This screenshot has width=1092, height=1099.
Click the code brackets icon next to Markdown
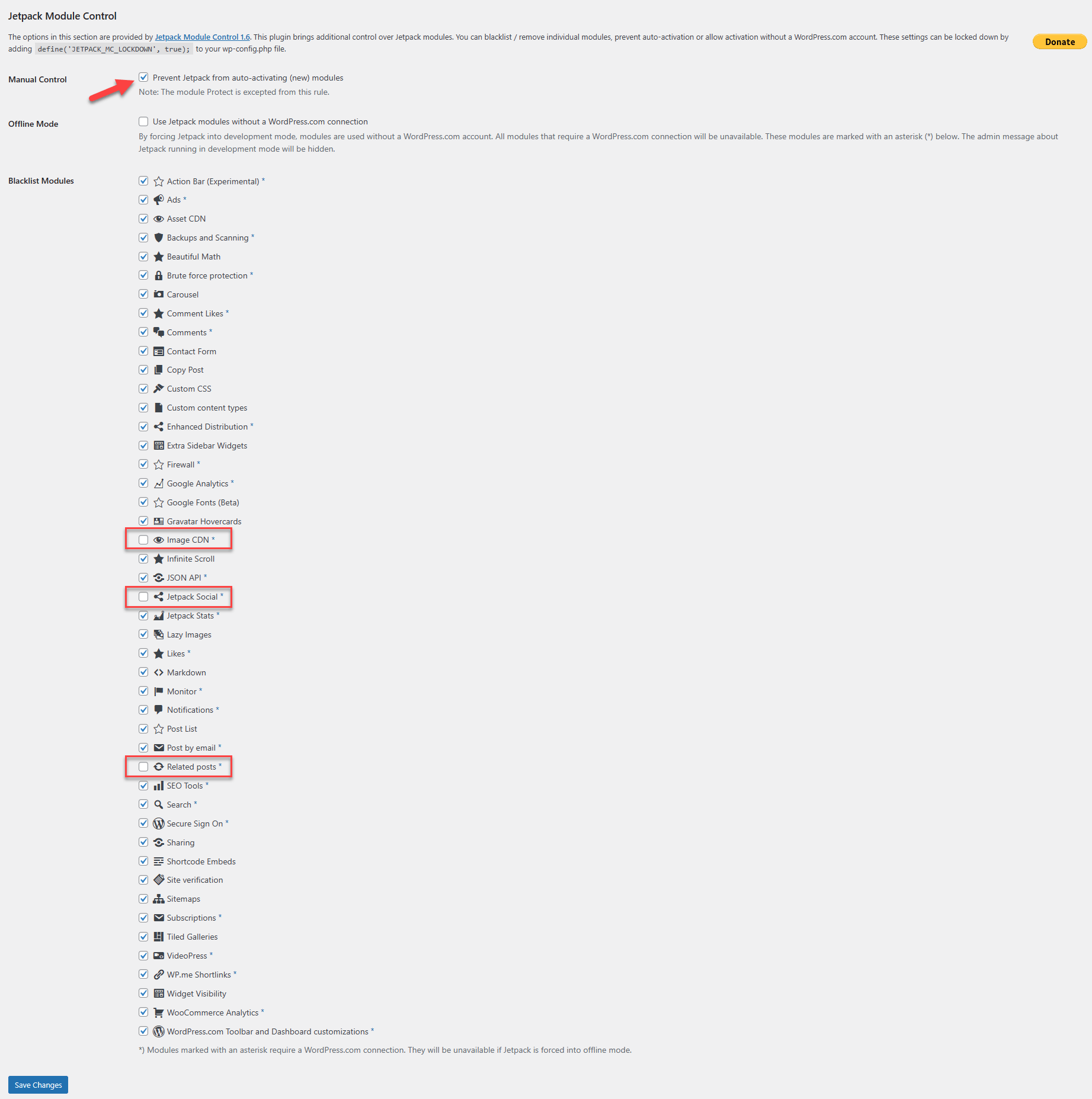(x=159, y=672)
